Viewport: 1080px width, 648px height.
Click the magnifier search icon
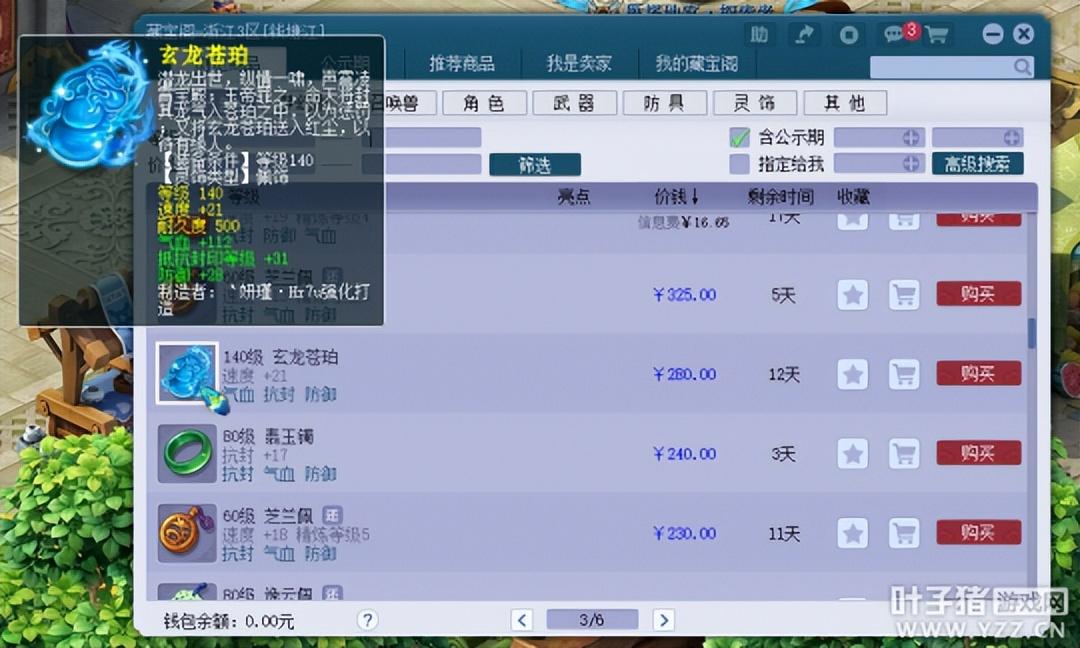(1022, 67)
